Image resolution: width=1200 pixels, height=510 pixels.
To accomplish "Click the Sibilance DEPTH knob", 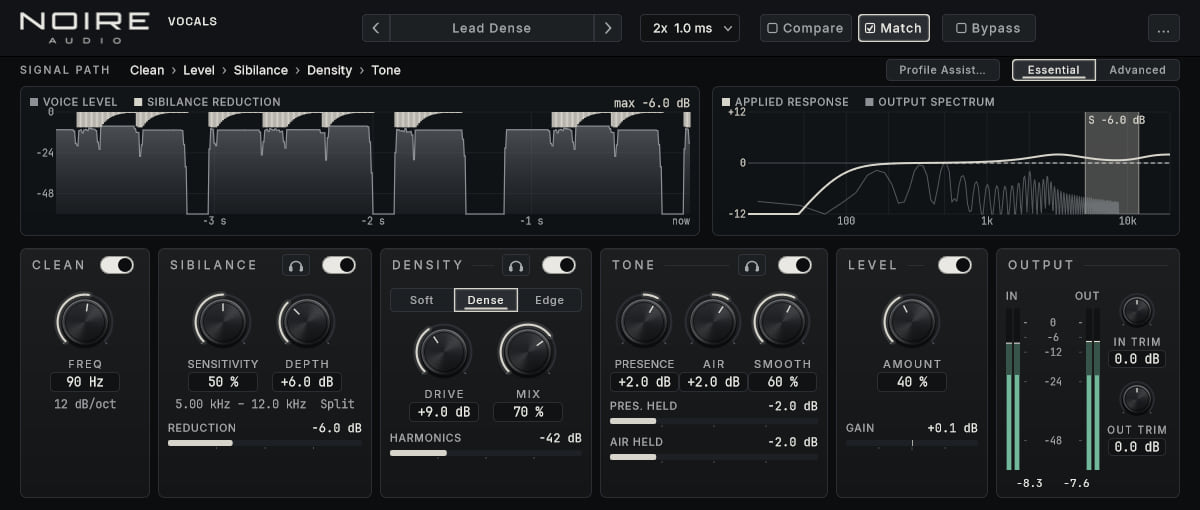I will [x=306, y=321].
